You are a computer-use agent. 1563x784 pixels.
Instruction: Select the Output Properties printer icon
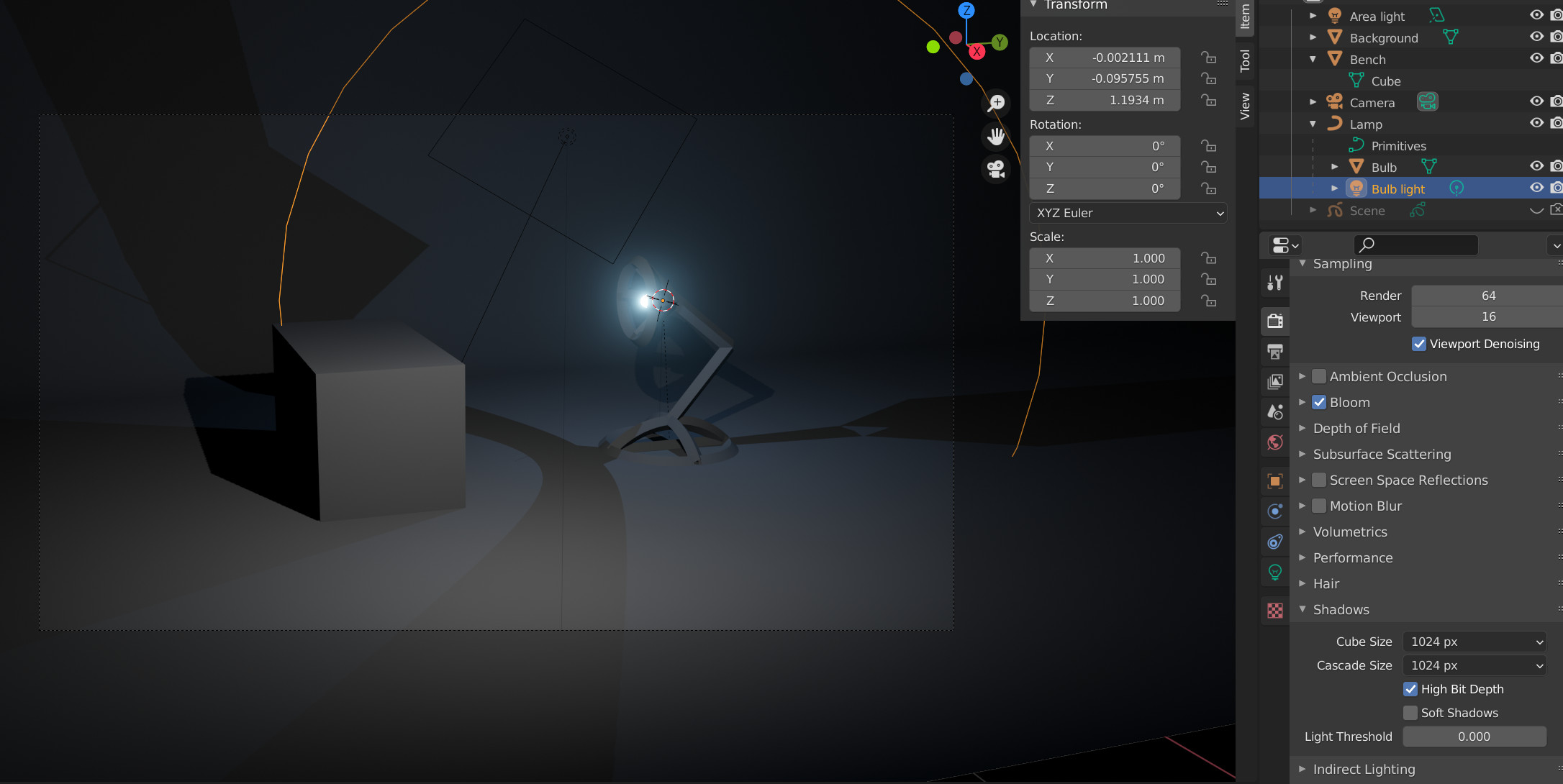coord(1275,352)
